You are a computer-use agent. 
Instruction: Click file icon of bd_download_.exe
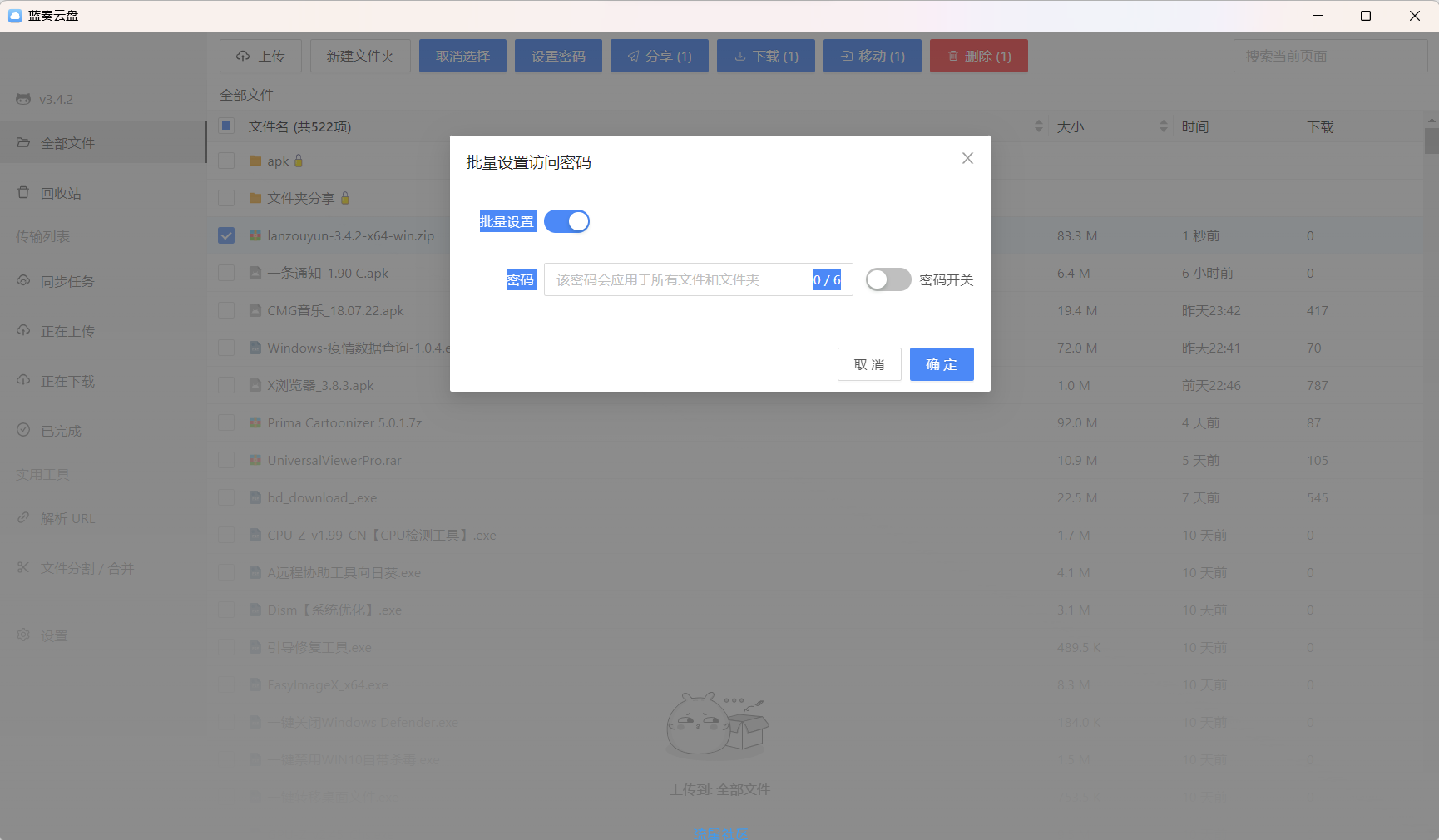[255, 497]
